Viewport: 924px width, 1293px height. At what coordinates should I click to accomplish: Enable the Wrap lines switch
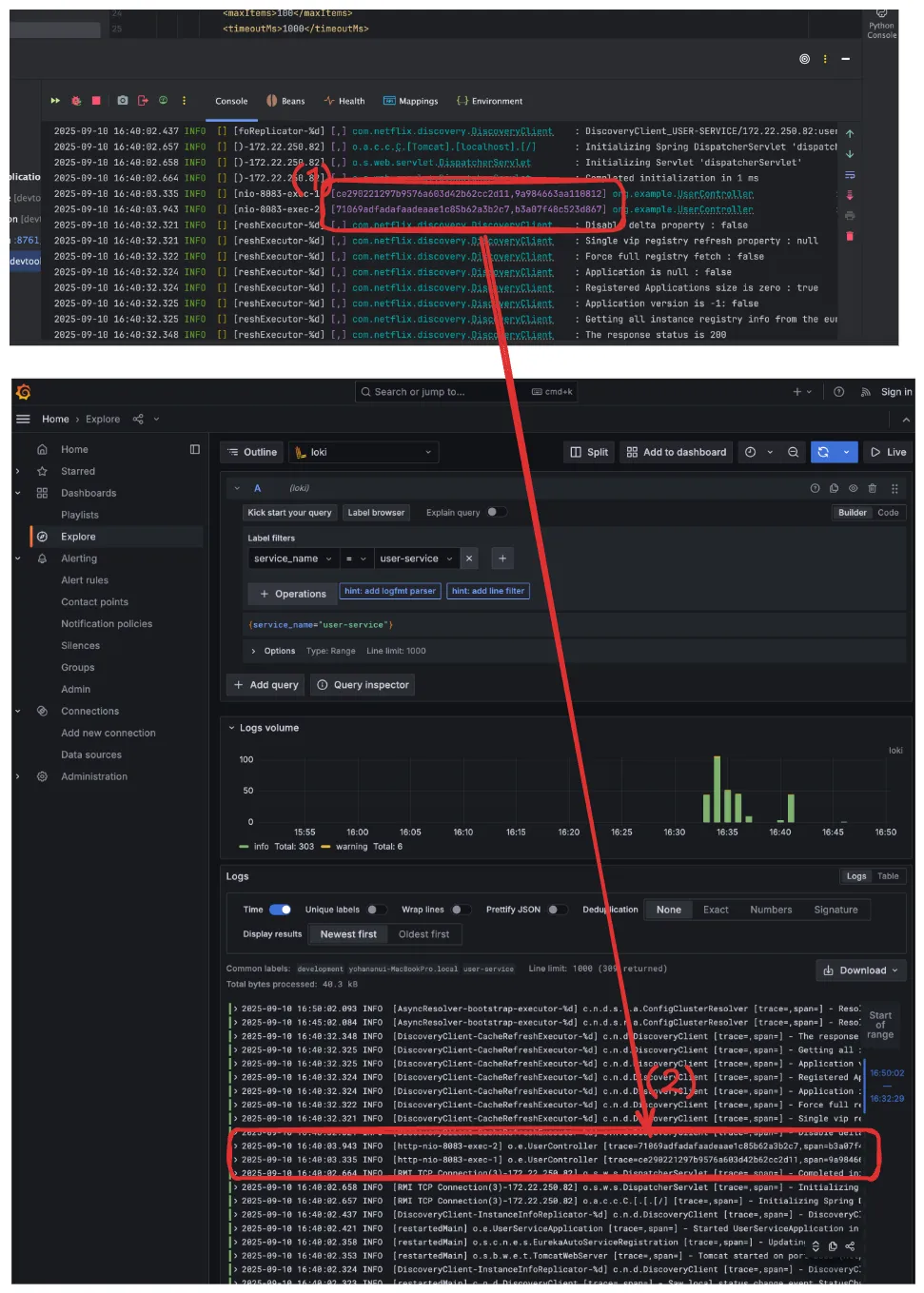pyautogui.click(x=461, y=910)
